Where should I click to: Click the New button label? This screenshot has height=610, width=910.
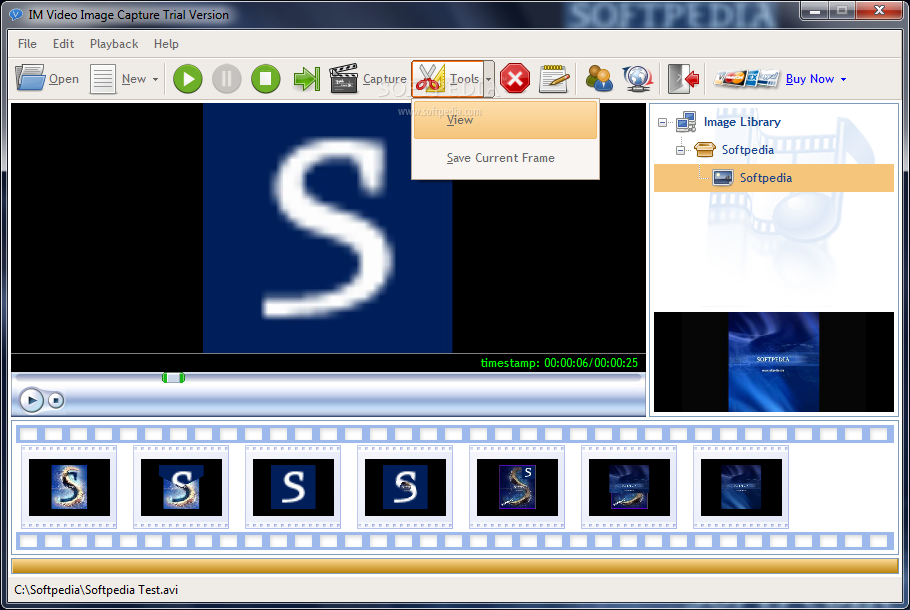(134, 79)
